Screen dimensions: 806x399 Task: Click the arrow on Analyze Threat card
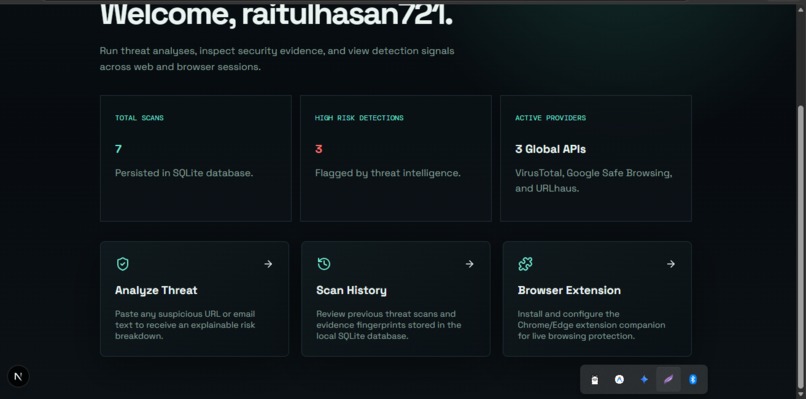coord(268,264)
